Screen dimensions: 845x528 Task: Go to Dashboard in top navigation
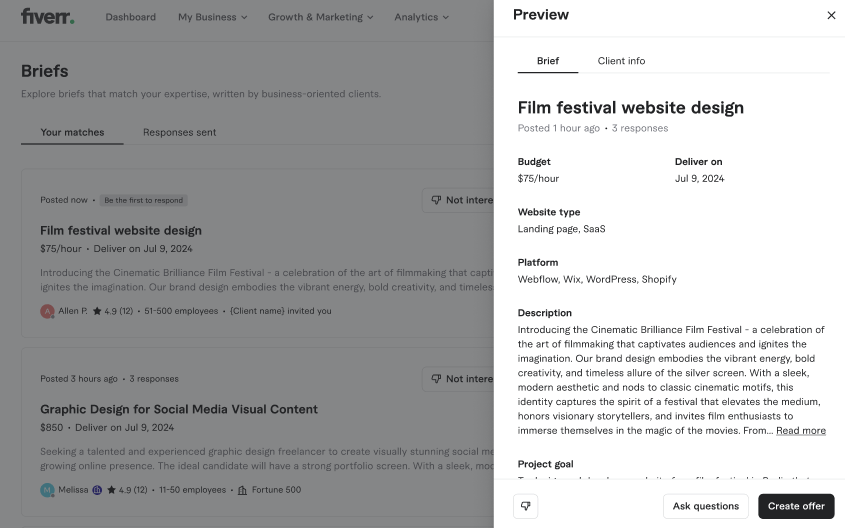130,17
